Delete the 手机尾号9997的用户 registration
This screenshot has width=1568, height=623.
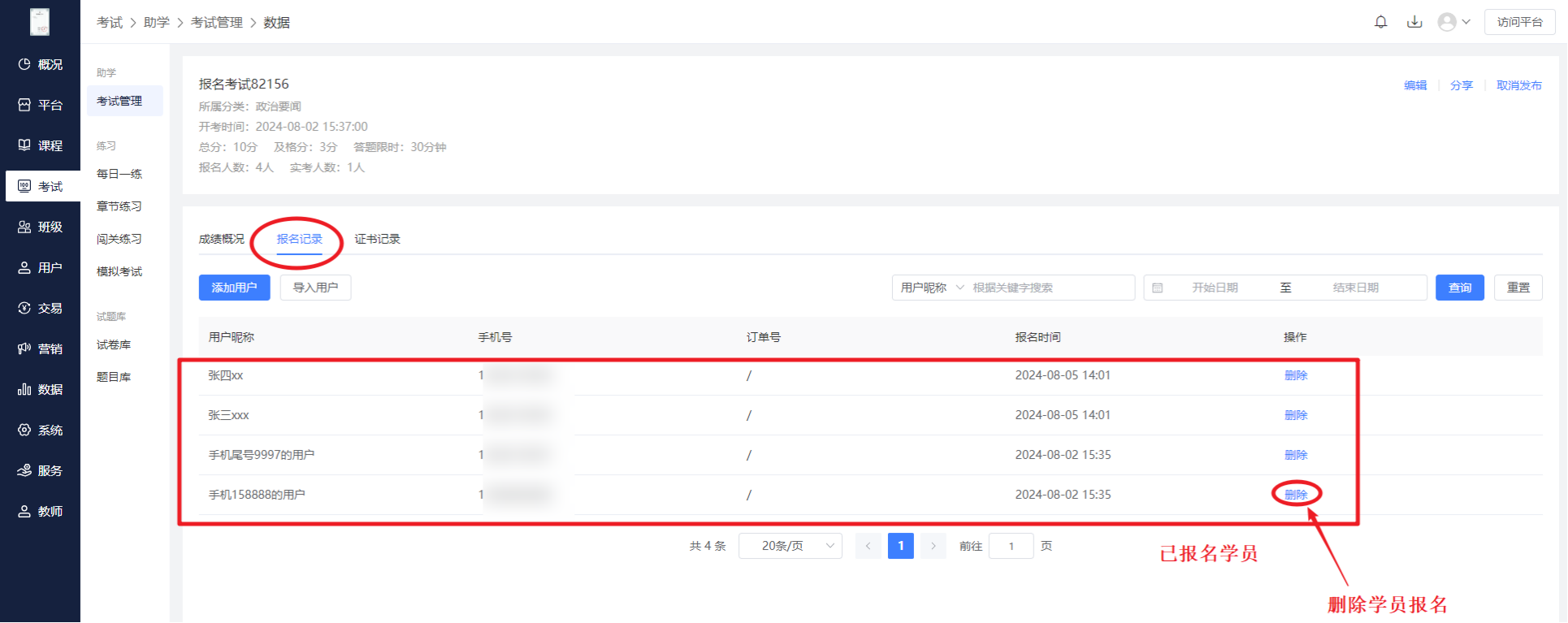point(1296,455)
